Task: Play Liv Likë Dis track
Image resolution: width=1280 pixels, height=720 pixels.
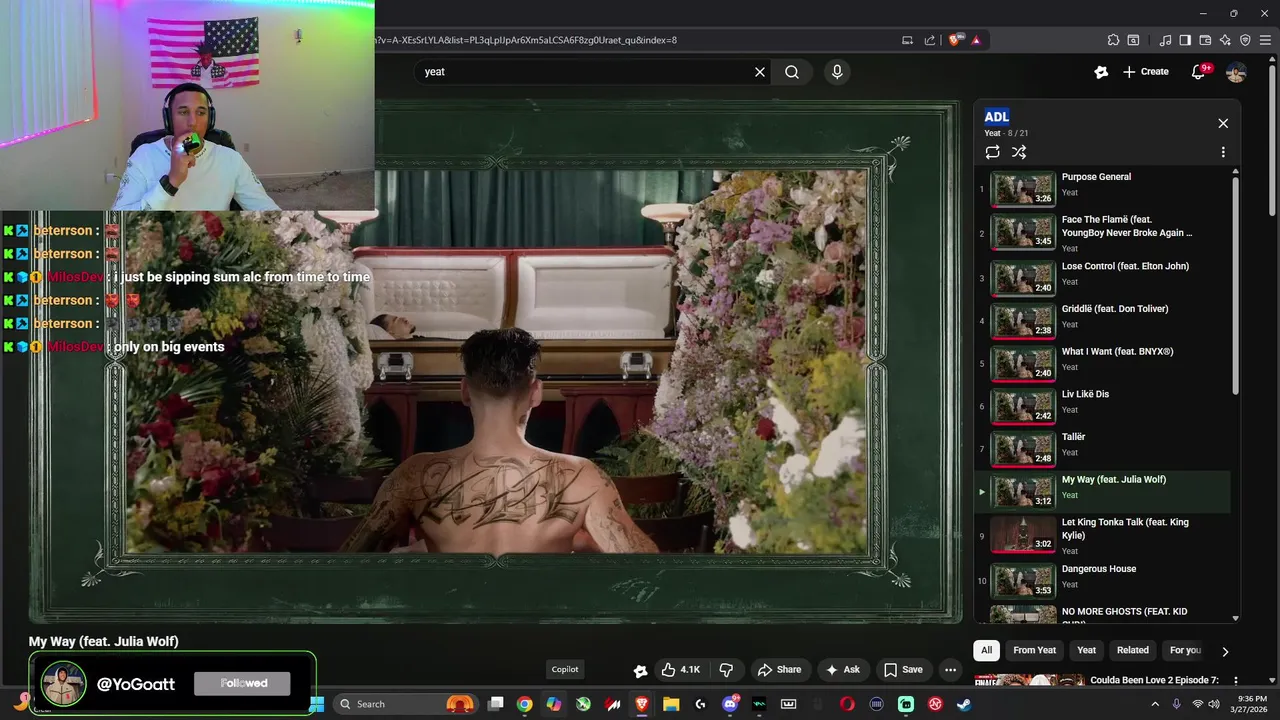Action: [1103, 405]
